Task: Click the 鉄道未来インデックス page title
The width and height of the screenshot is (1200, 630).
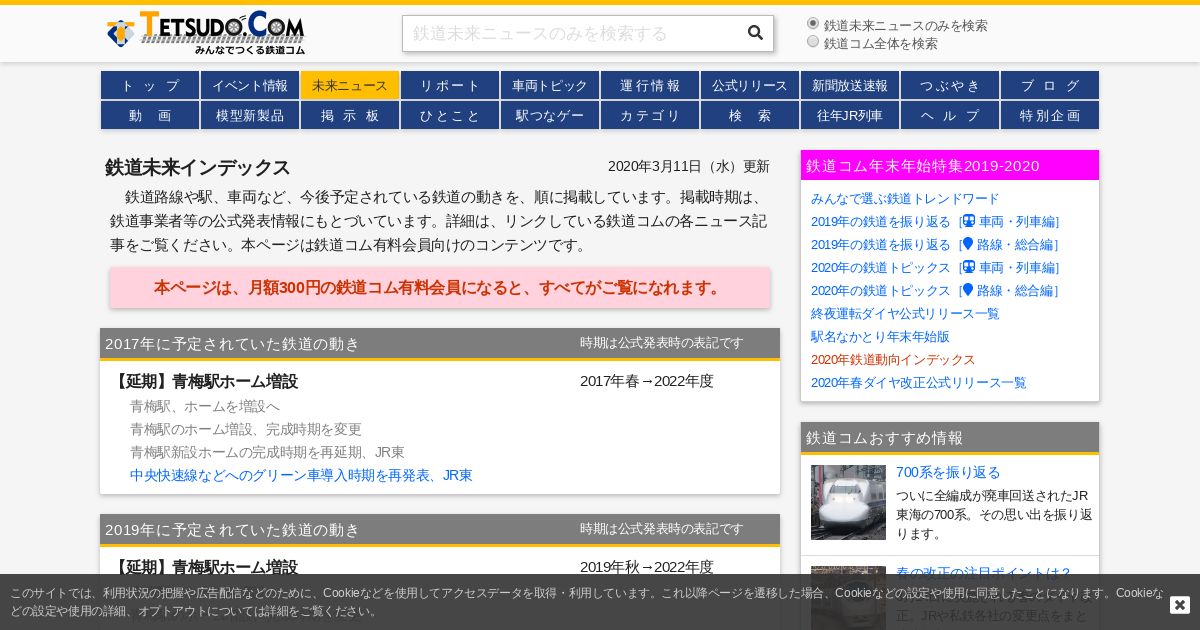Action: (198, 167)
